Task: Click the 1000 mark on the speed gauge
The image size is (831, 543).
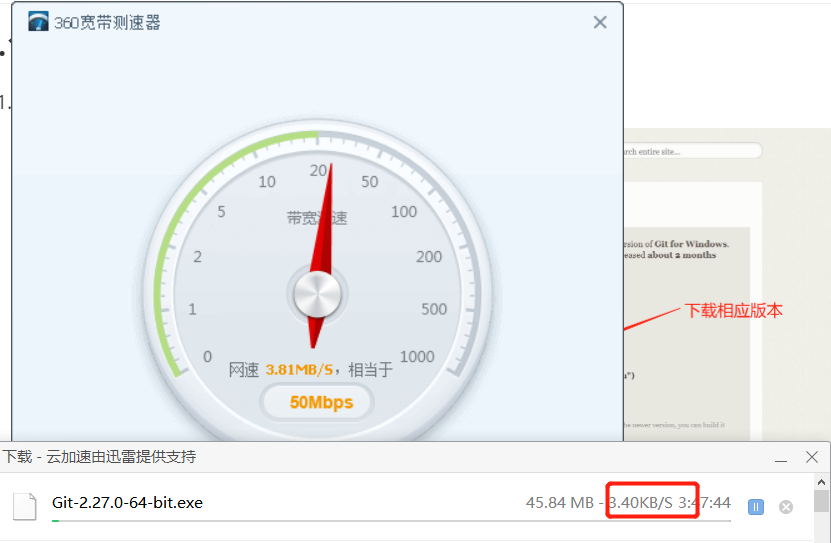Action: (416, 357)
